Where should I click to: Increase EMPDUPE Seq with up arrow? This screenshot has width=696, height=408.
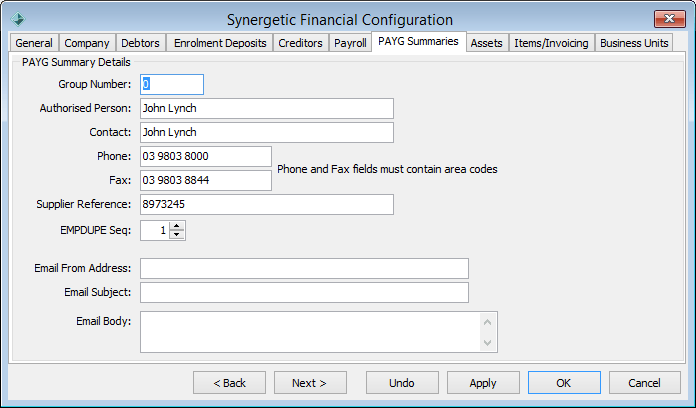coord(177,226)
